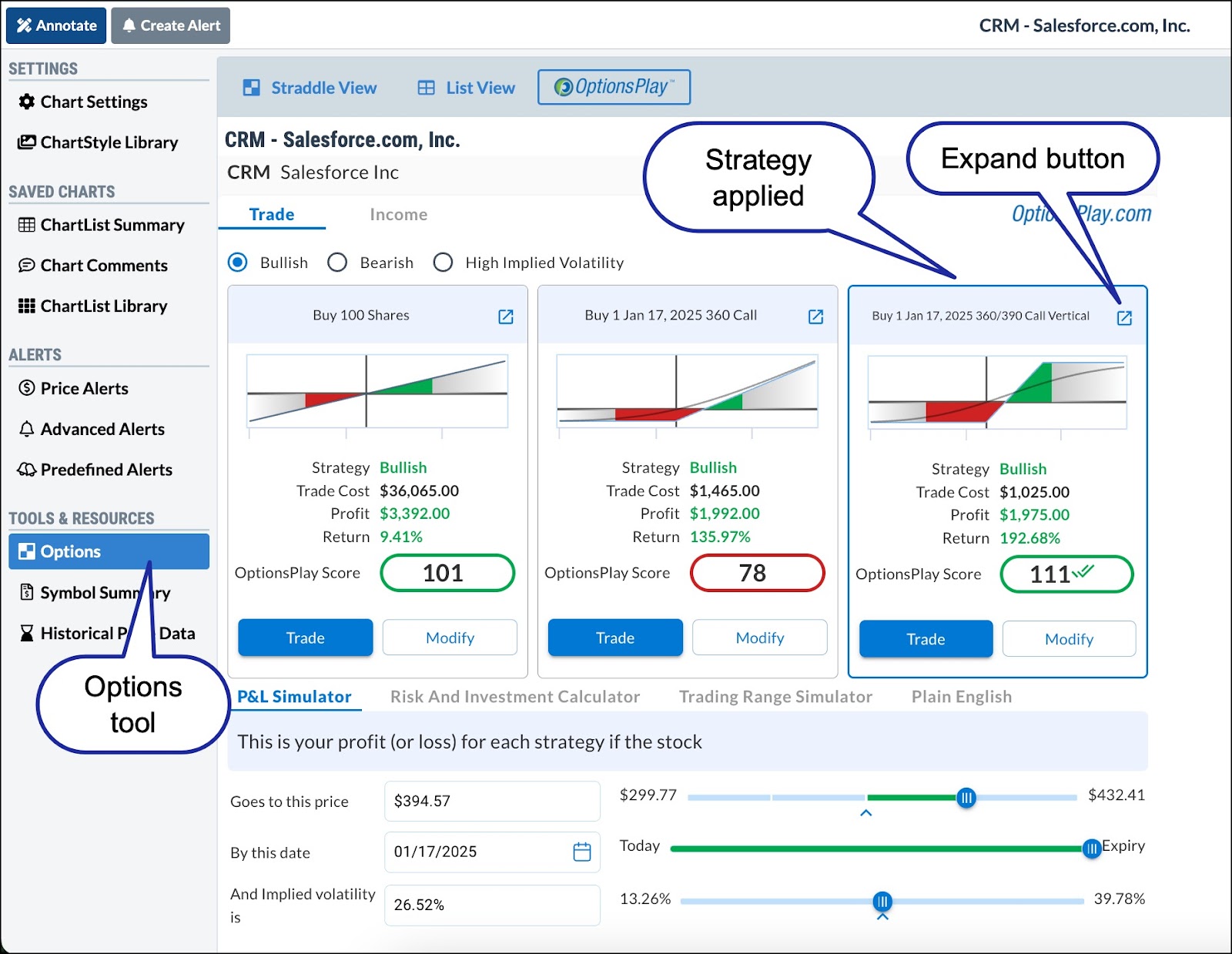Select the OptionsPlay view button

click(614, 87)
